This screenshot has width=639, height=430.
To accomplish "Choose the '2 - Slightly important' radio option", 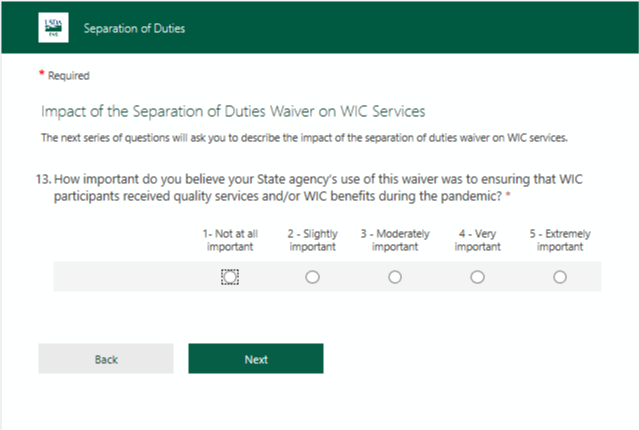I will tap(312, 277).
